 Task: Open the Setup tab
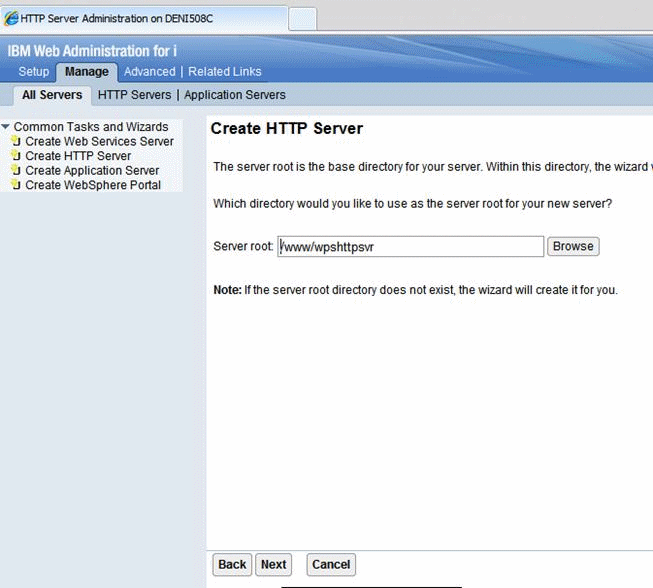pos(34,72)
